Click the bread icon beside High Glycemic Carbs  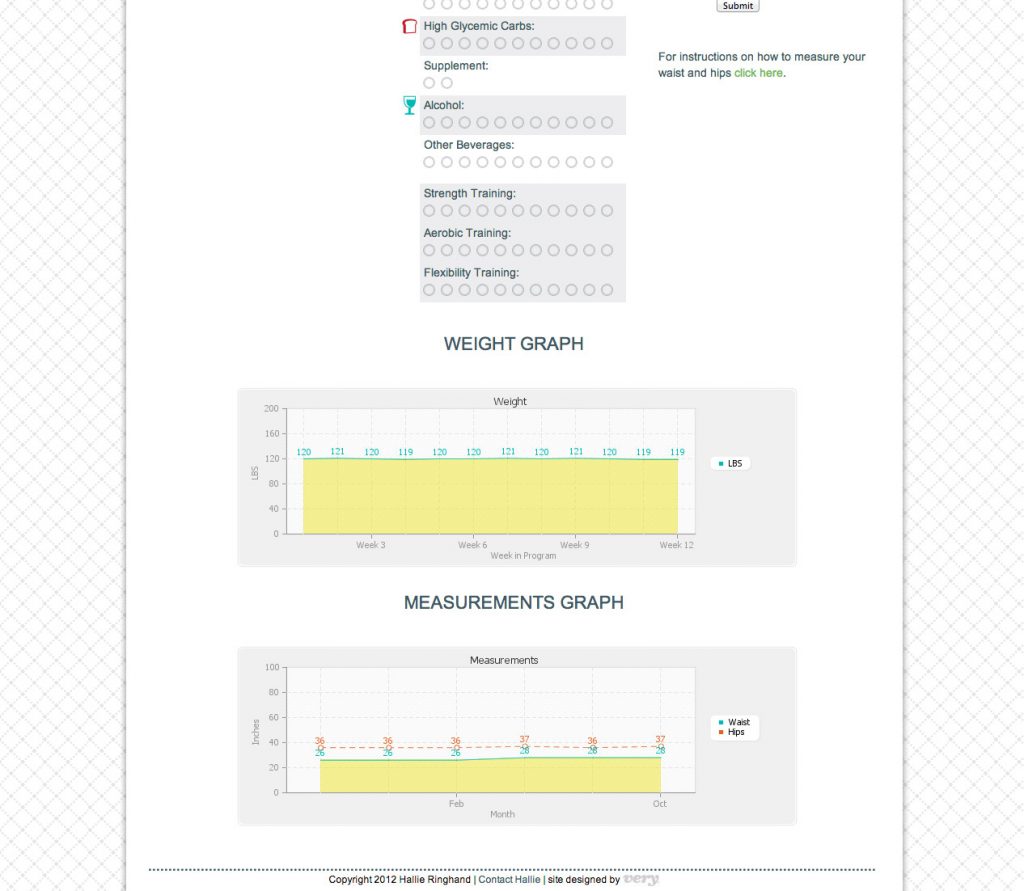tap(408, 27)
